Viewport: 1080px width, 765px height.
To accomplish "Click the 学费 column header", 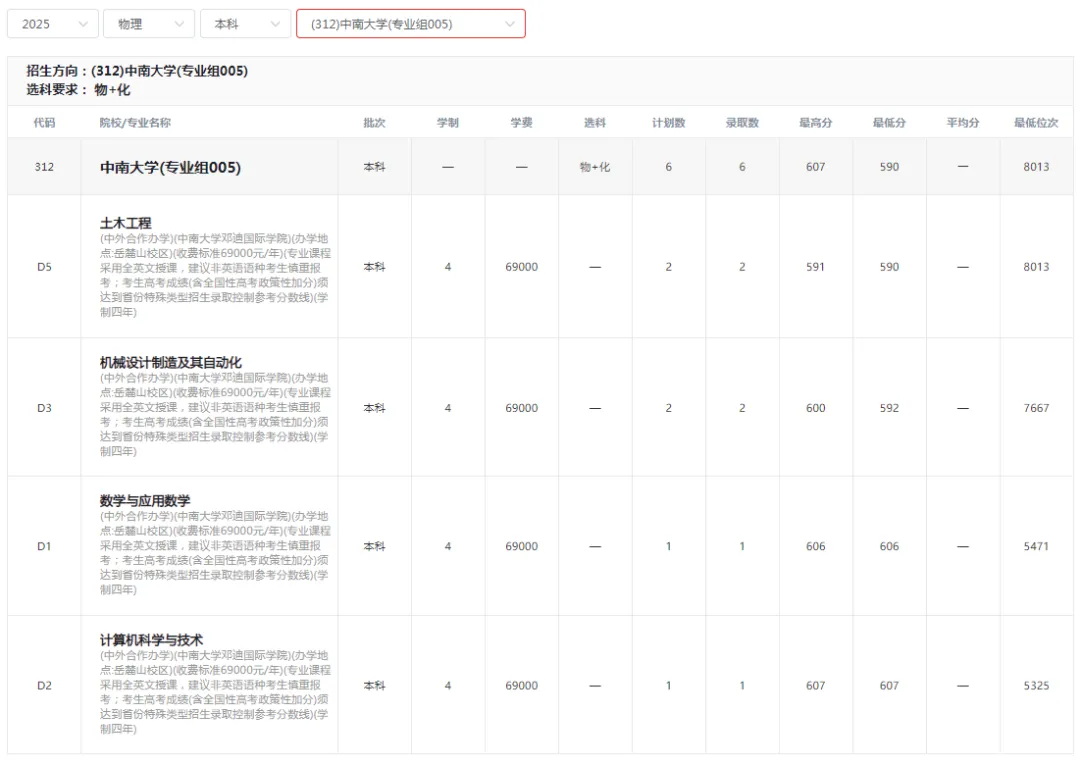I will click(x=521, y=123).
